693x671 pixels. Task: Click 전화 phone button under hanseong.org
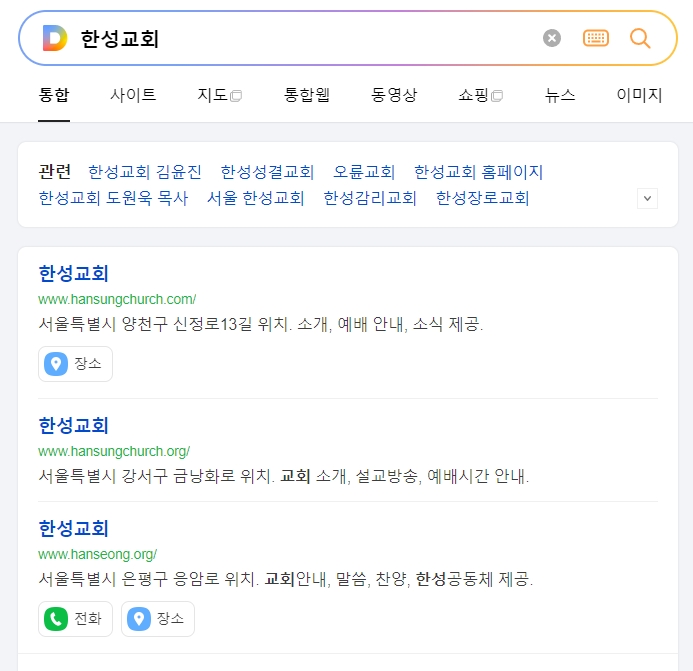[75, 619]
